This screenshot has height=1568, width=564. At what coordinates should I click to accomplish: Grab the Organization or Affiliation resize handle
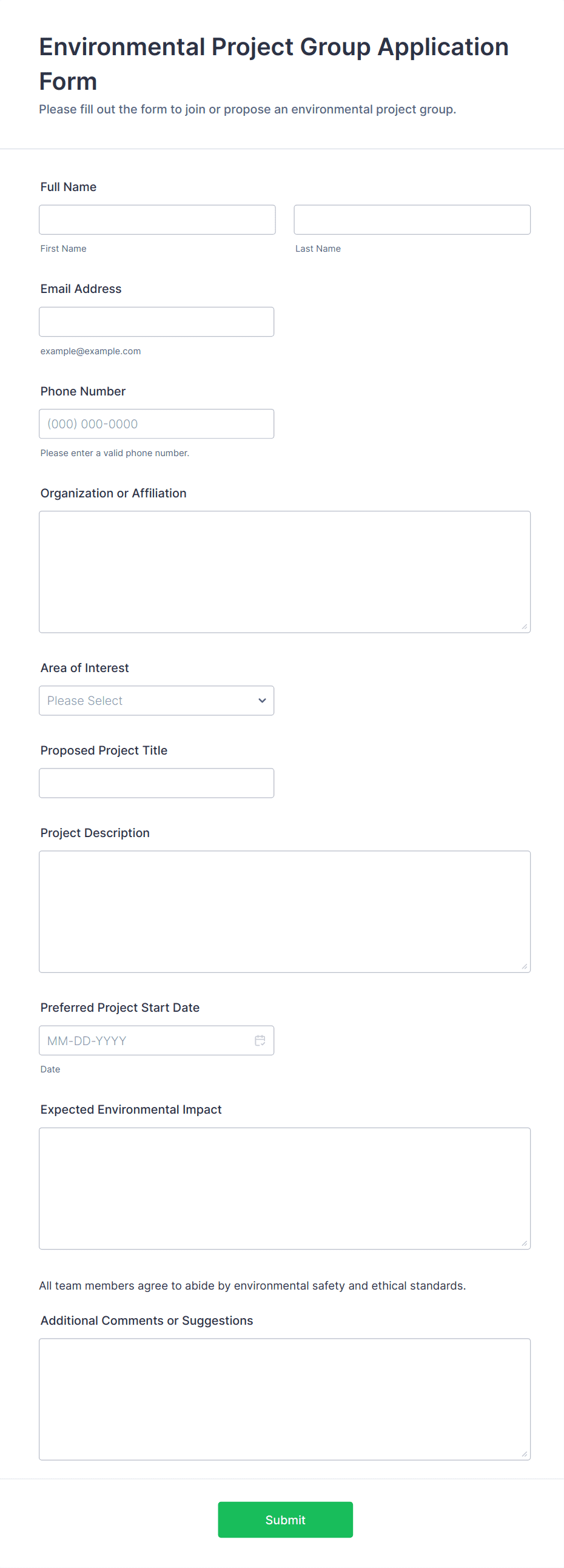(524, 627)
